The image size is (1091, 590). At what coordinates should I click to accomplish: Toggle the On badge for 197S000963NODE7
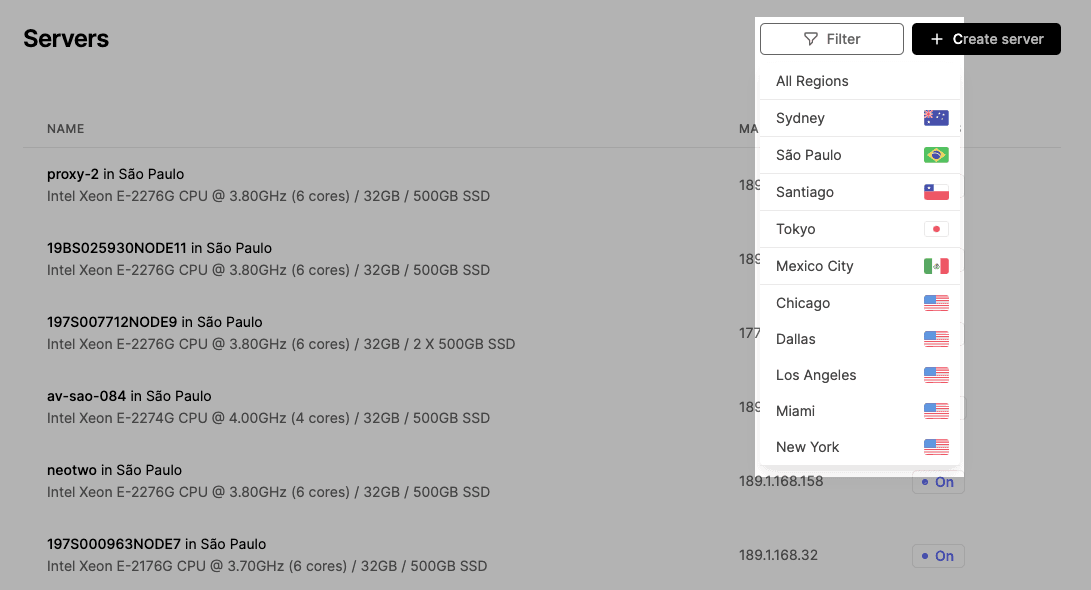937,556
